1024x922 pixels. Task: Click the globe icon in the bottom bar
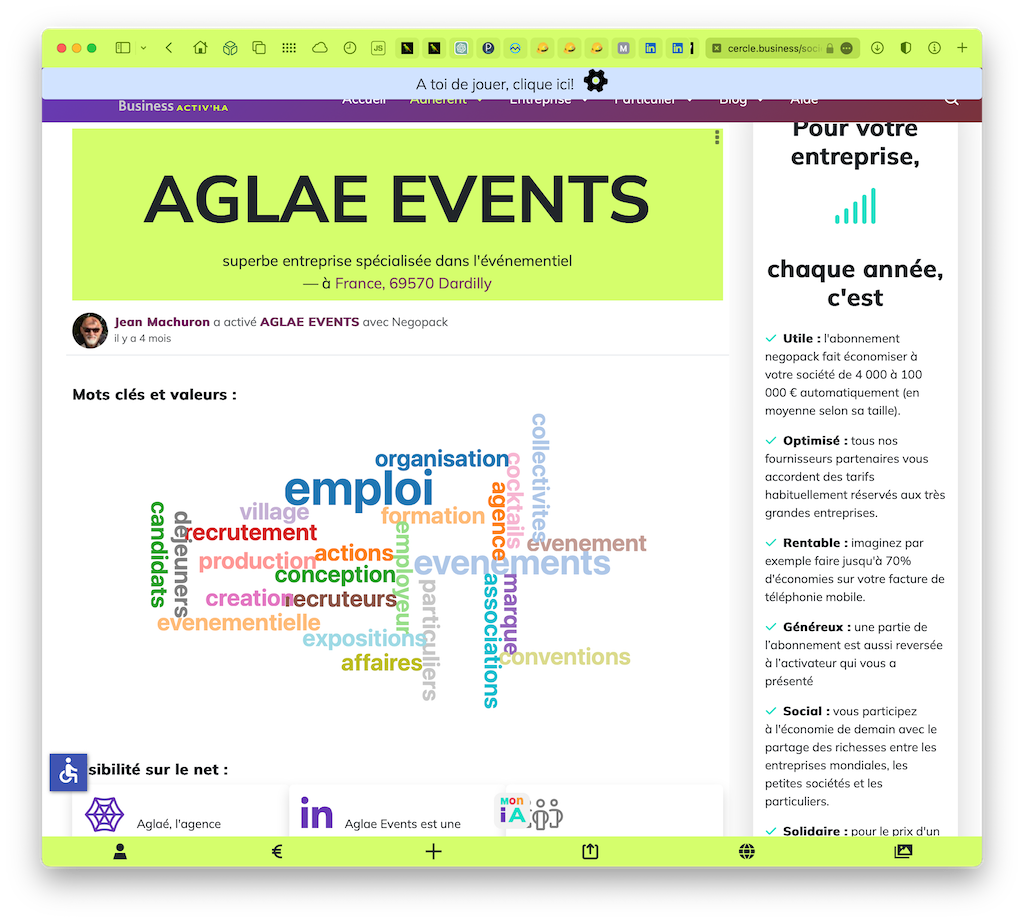747,851
